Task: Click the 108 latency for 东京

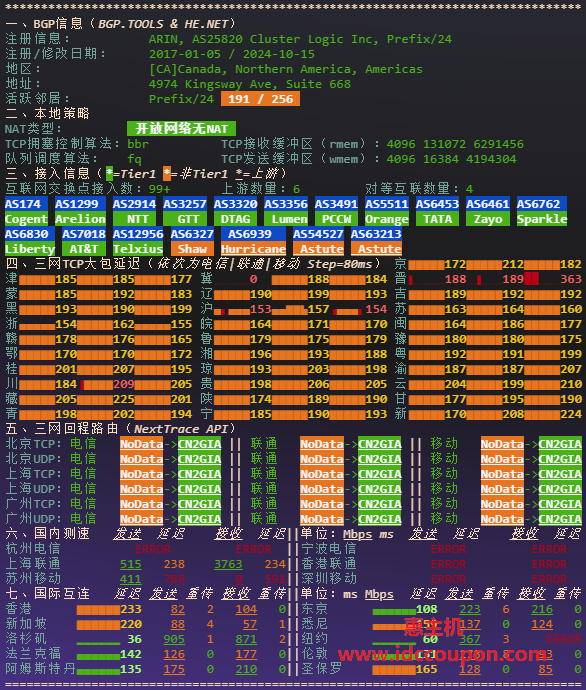Action: pos(427,609)
